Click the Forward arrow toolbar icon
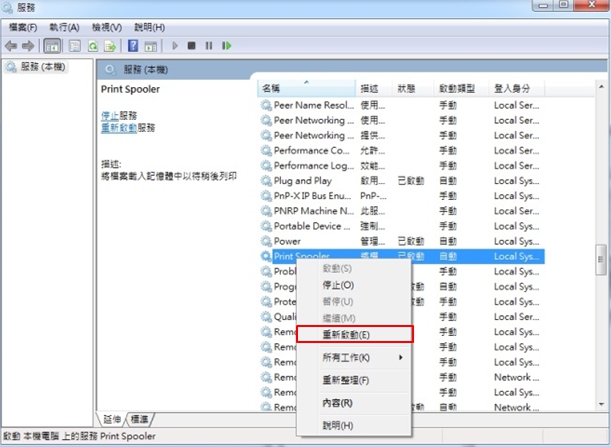 28,45
